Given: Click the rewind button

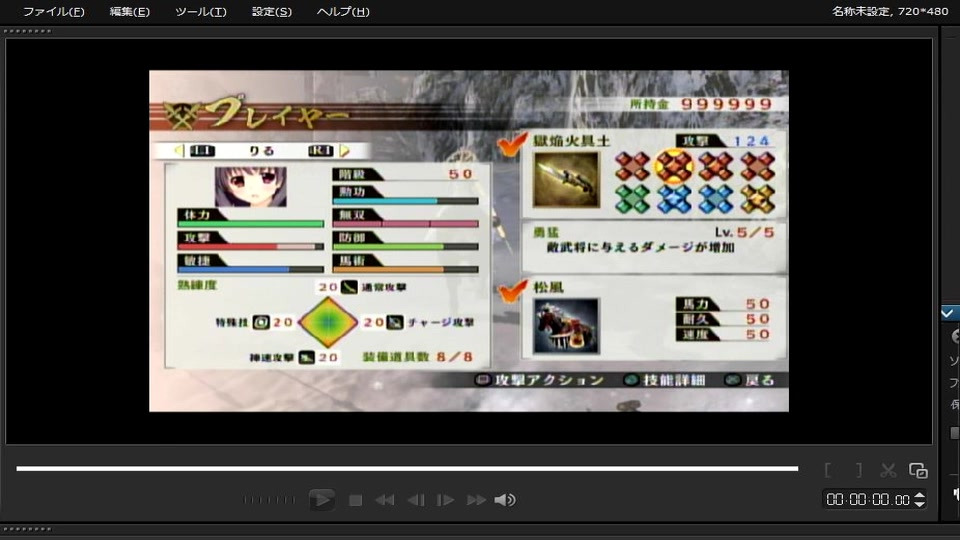Looking at the screenshot, I should point(384,500).
